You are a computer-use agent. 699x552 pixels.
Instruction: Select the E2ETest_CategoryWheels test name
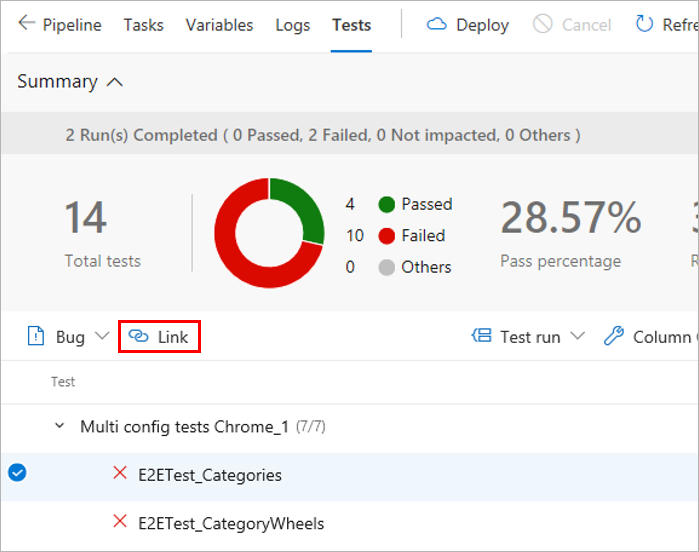pos(231,523)
